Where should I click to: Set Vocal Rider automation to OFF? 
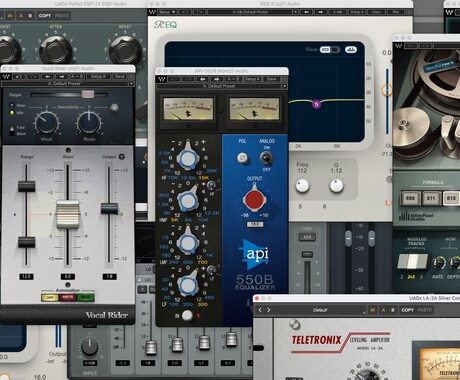point(50,298)
